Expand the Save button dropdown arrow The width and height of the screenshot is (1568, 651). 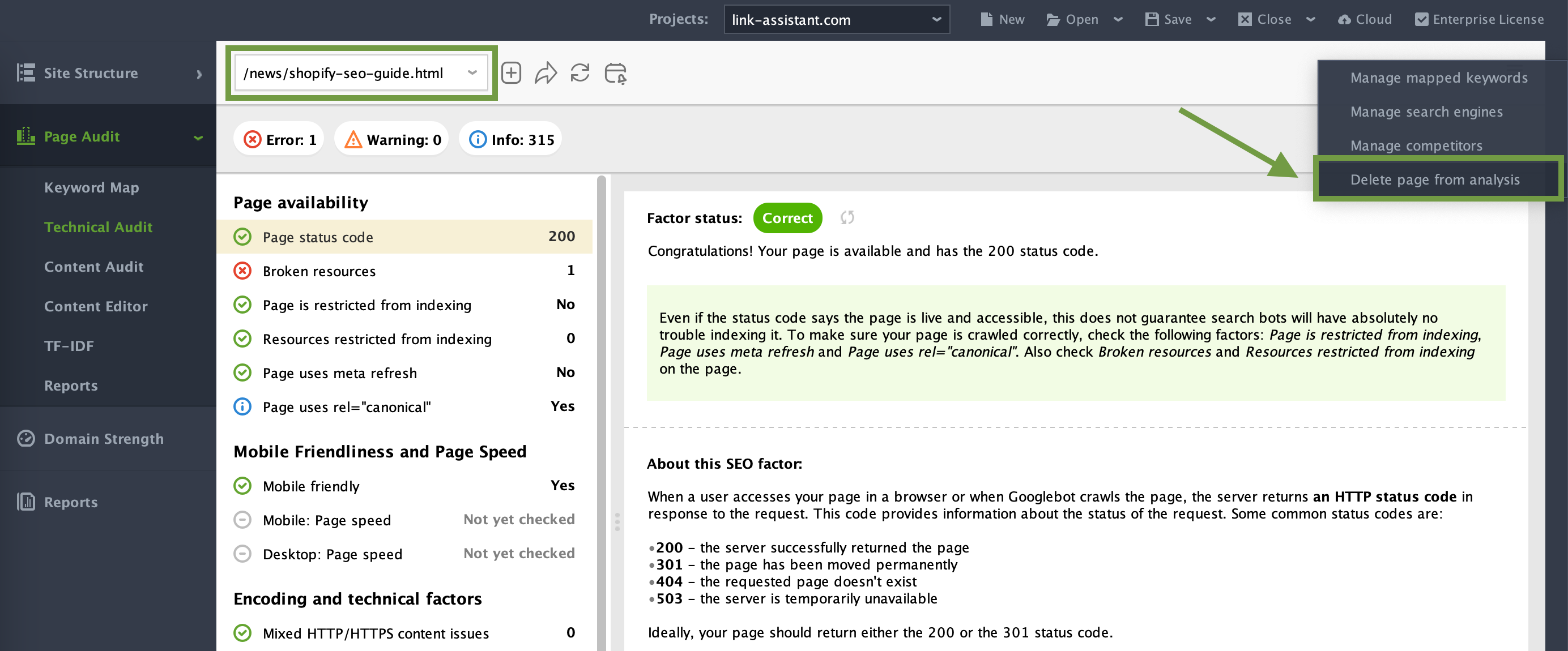click(1211, 19)
